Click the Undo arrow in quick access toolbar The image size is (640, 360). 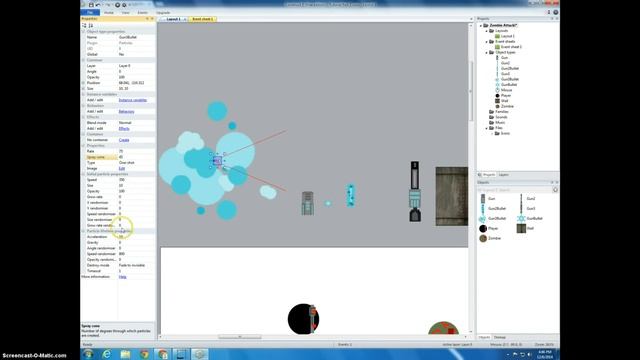pyautogui.click(x=98, y=5)
